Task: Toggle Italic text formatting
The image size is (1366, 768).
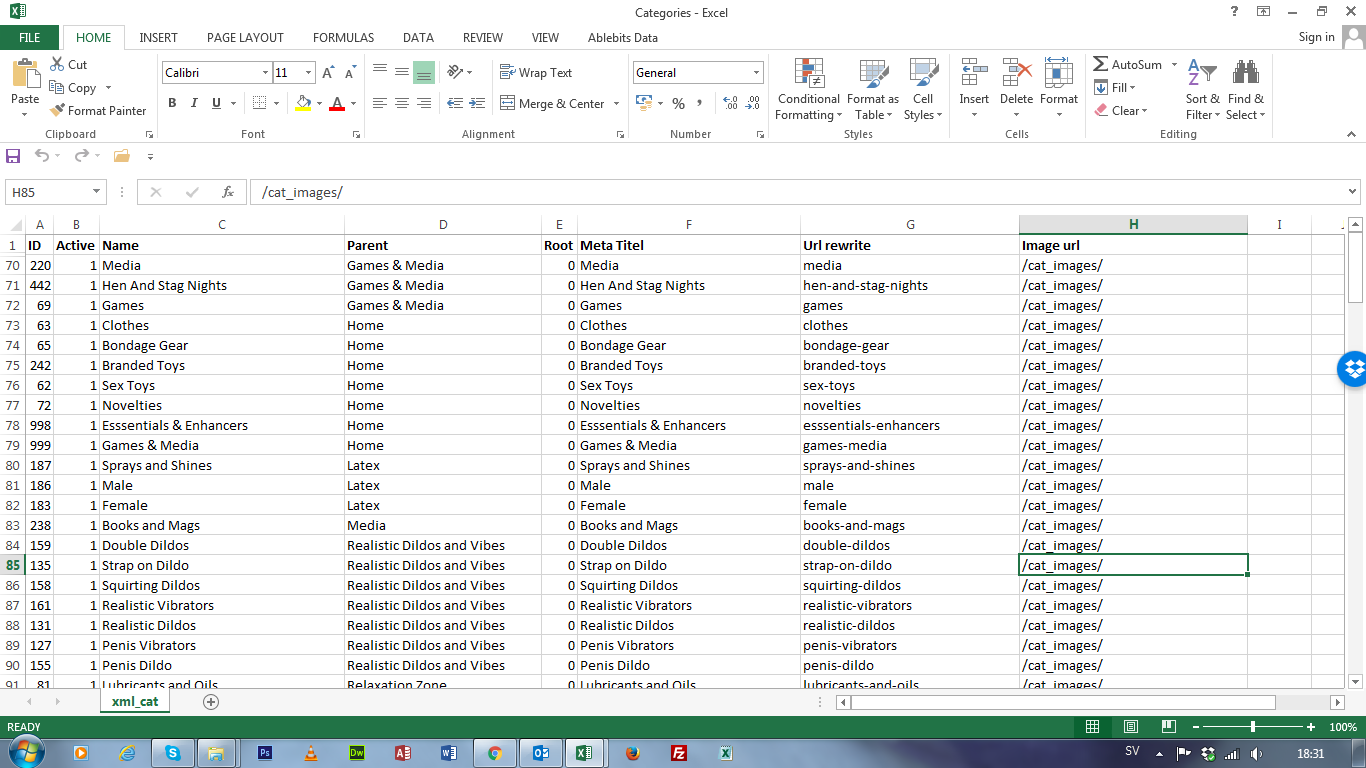Action: pos(194,103)
